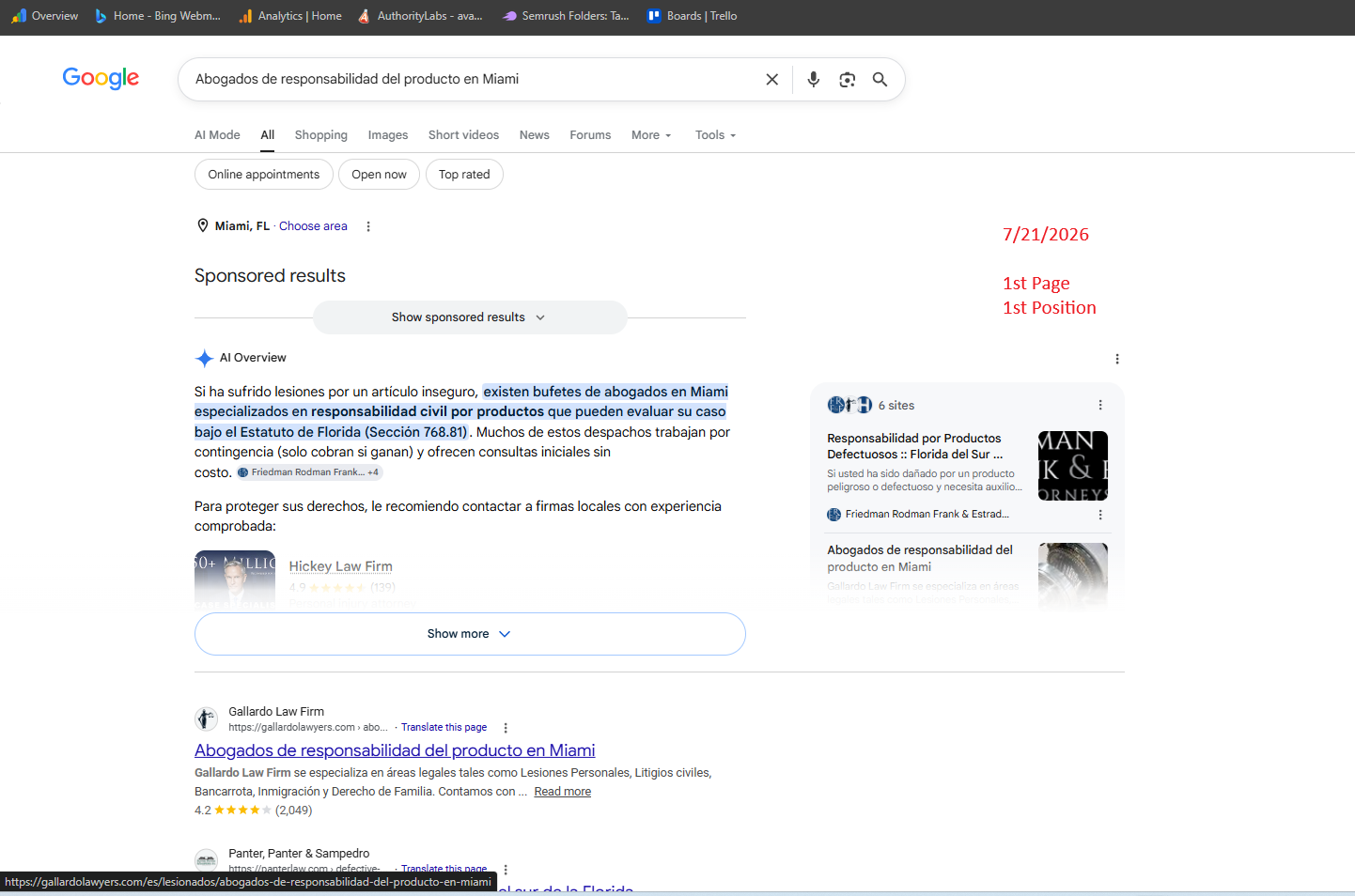The image size is (1355, 896).
Task: Open the Analytics | Home bookmark
Action: click(x=290, y=16)
